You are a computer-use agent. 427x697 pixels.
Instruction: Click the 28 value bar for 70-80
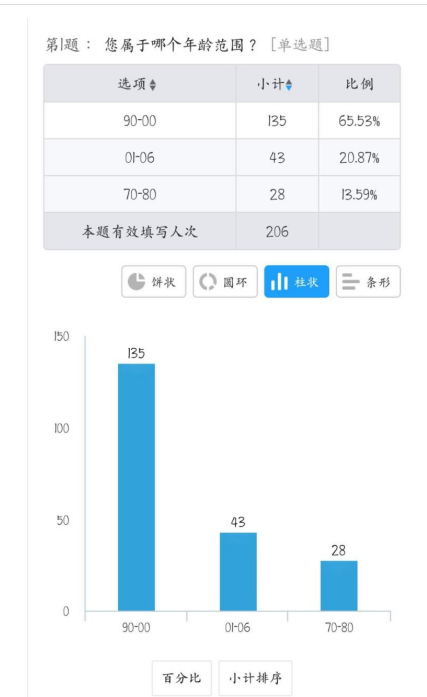[x=339, y=585]
